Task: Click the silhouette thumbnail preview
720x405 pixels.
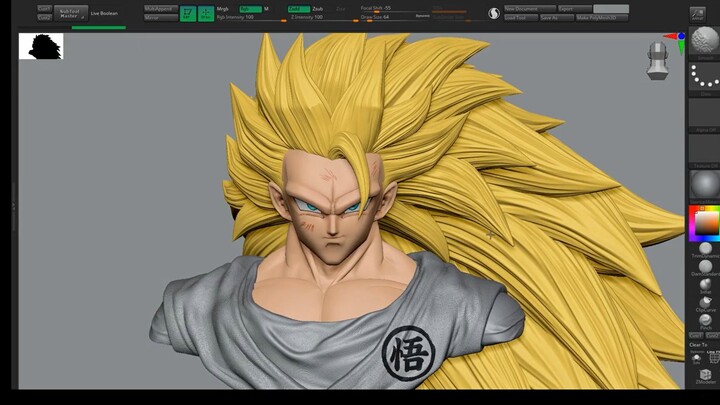Action: pyautogui.click(x=41, y=46)
